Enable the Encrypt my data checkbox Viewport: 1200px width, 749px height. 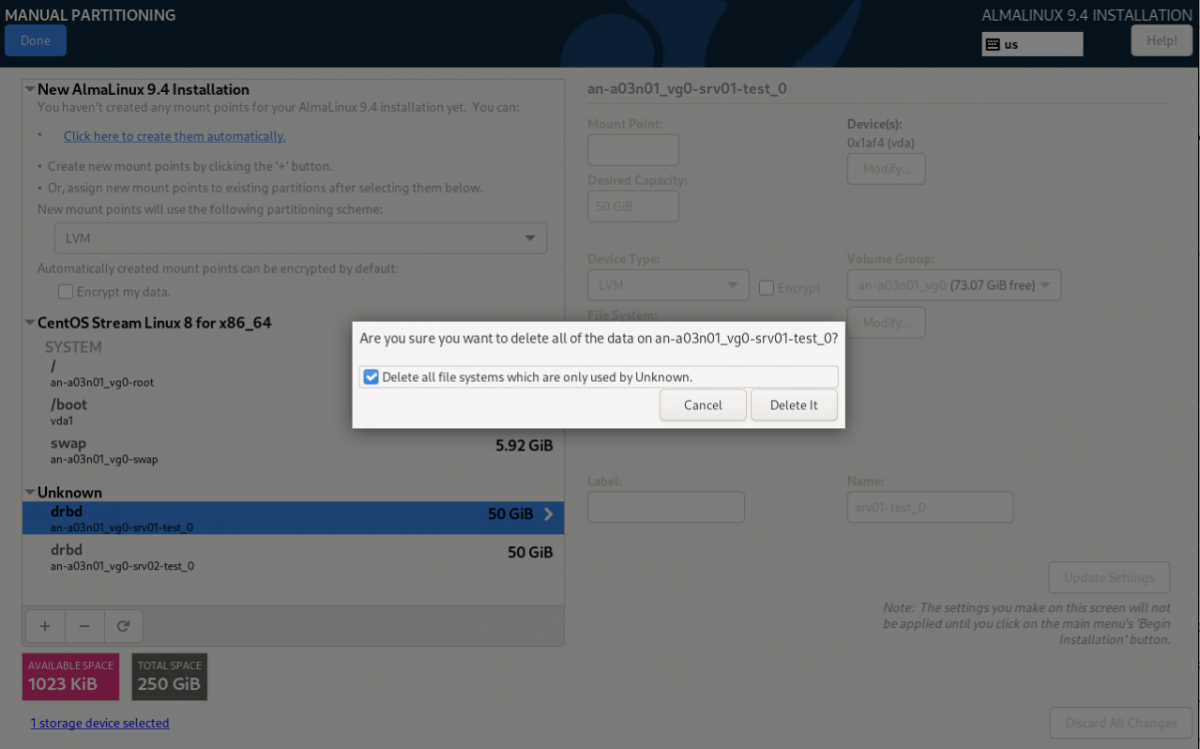pos(66,292)
